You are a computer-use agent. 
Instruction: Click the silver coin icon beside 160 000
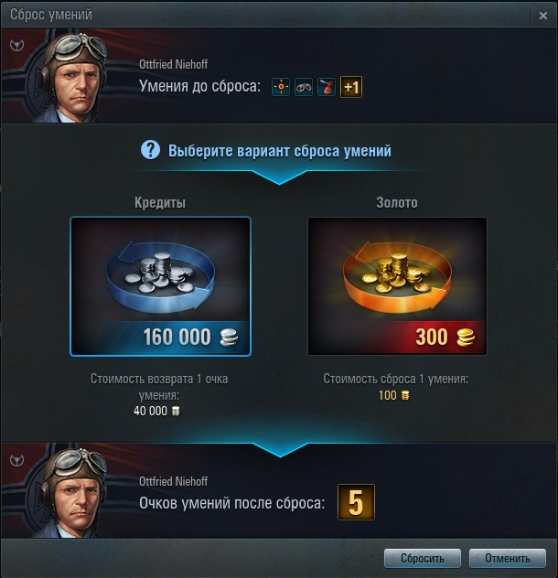pos(229,337)
